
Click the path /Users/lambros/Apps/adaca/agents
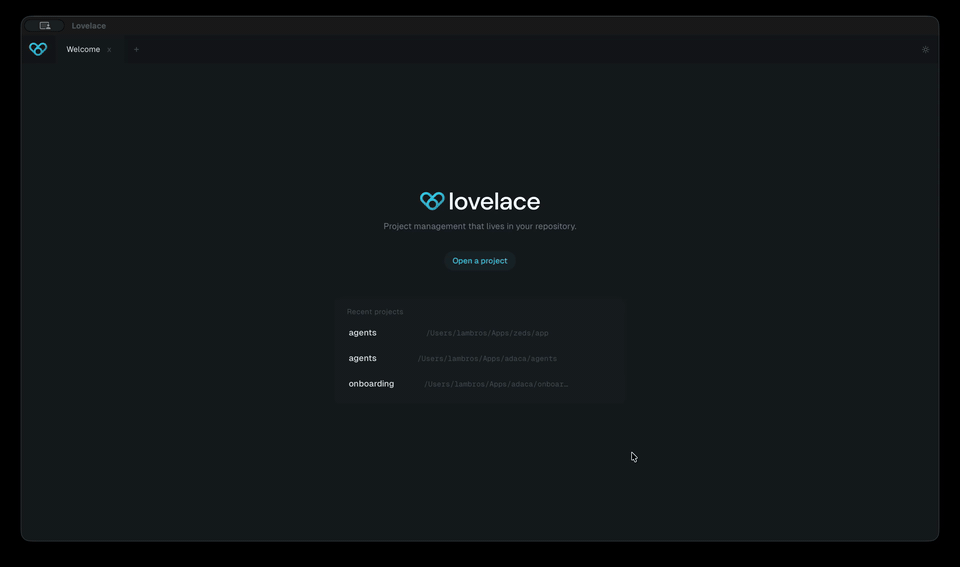click(x=487, y=359)
